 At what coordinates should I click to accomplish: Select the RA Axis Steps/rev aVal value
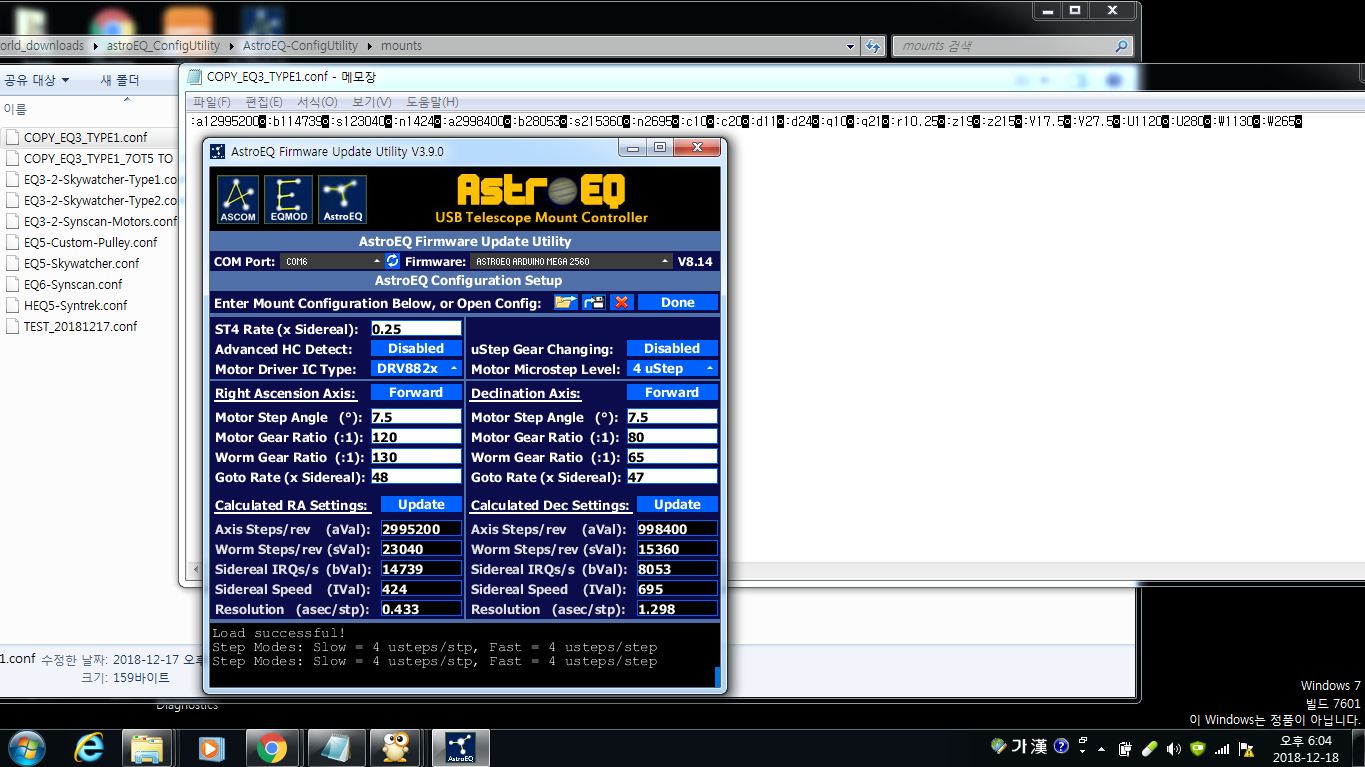421,528
